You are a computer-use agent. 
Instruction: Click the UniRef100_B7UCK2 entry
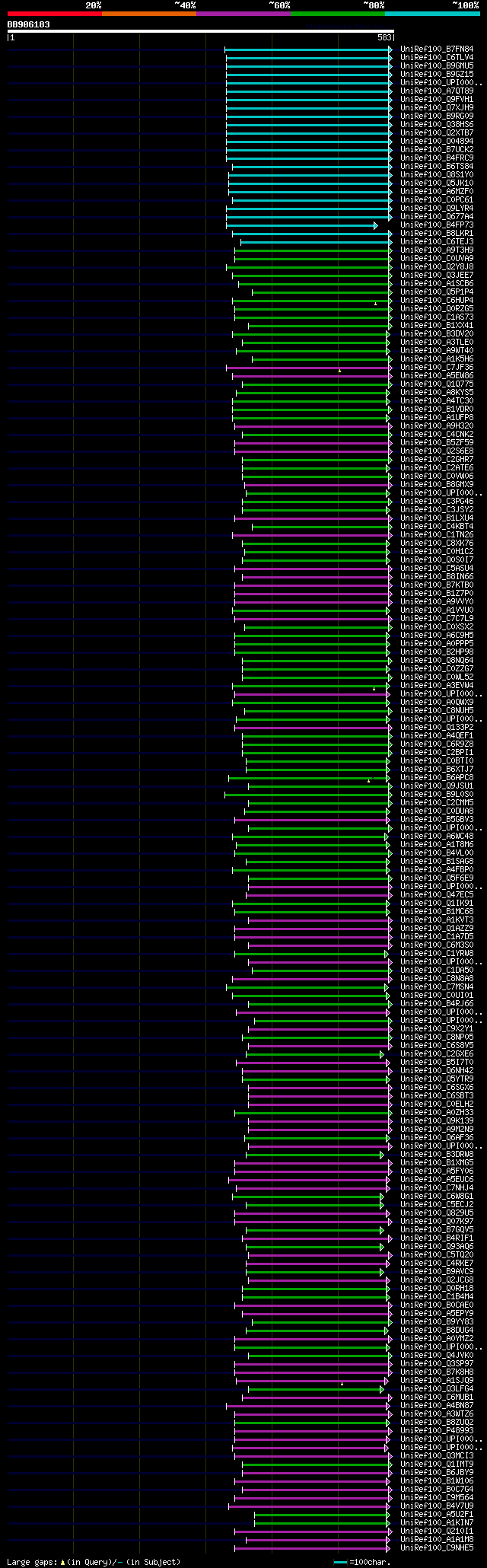437,150
